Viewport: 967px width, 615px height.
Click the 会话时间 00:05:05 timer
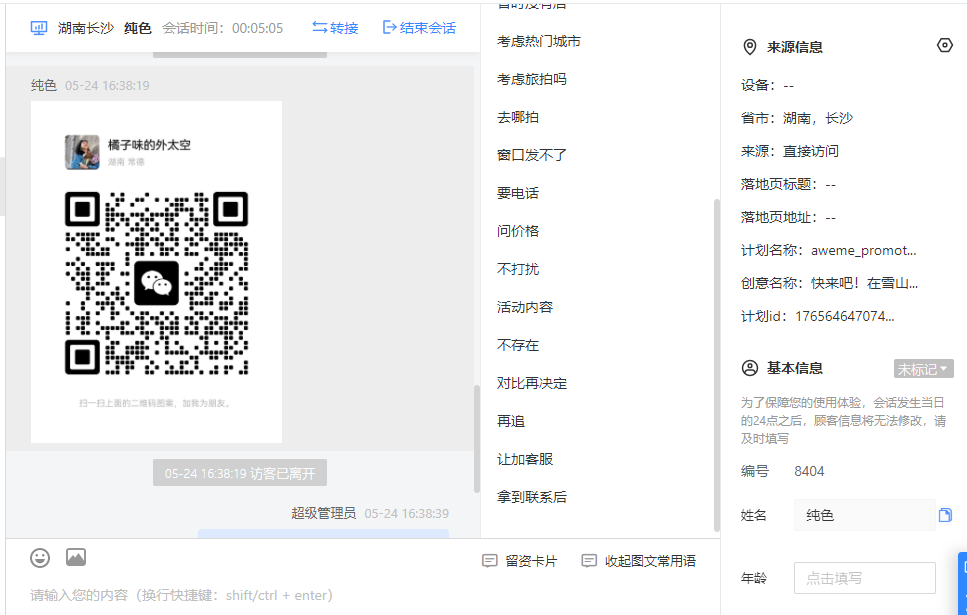[223, 28]
